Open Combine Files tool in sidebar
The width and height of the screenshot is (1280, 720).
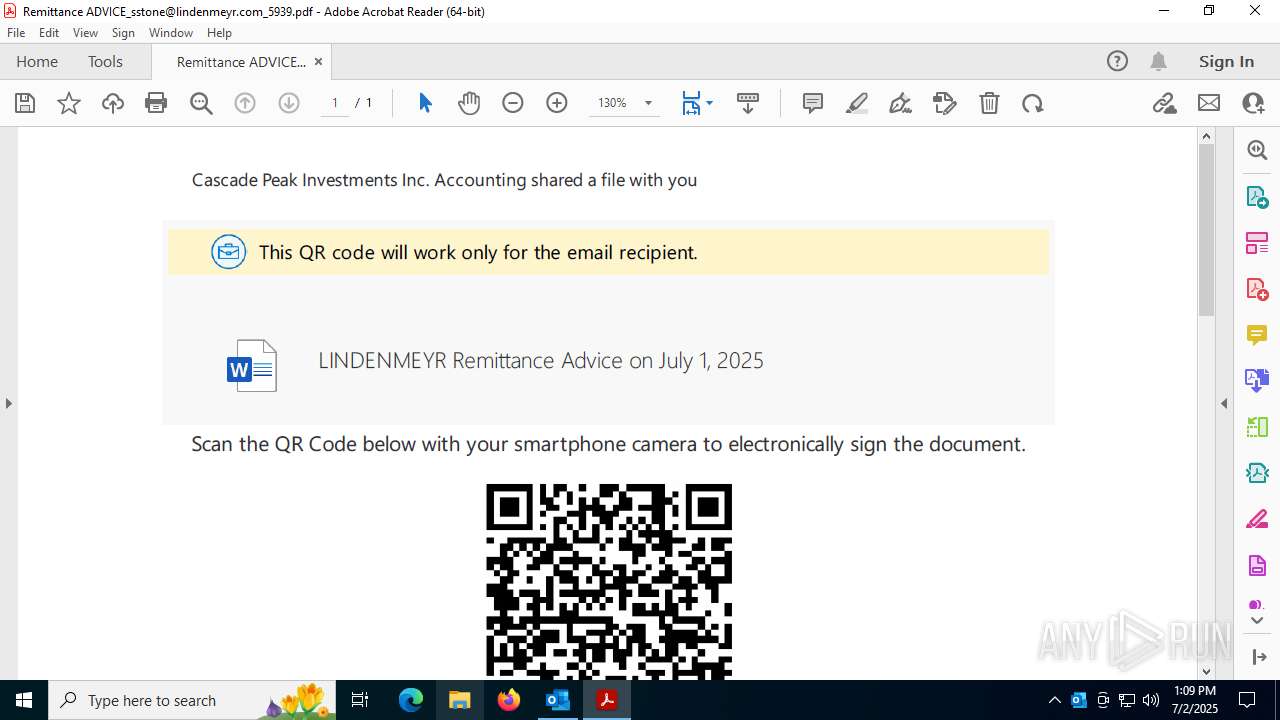1257,381
